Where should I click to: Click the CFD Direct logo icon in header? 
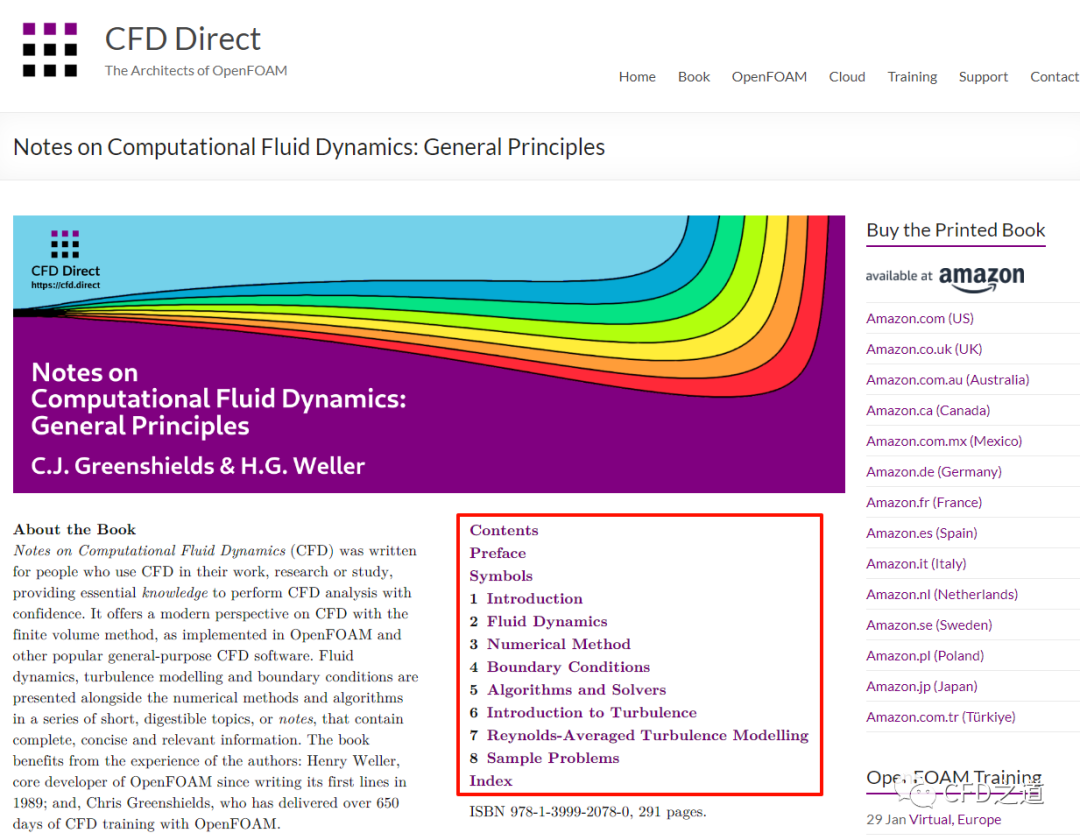tap(50, 50)
